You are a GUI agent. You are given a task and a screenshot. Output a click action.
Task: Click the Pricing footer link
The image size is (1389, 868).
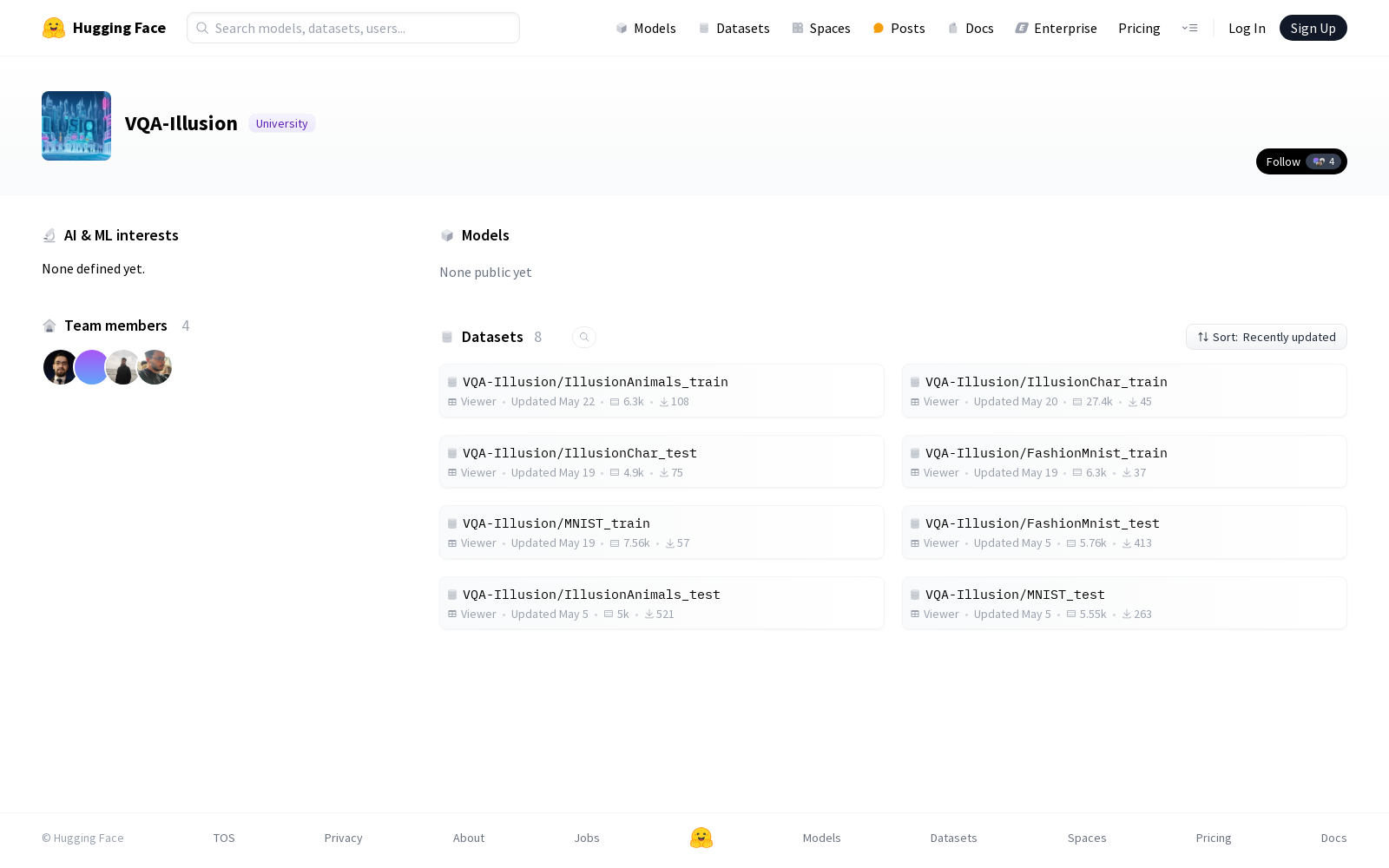point(1214,838)
